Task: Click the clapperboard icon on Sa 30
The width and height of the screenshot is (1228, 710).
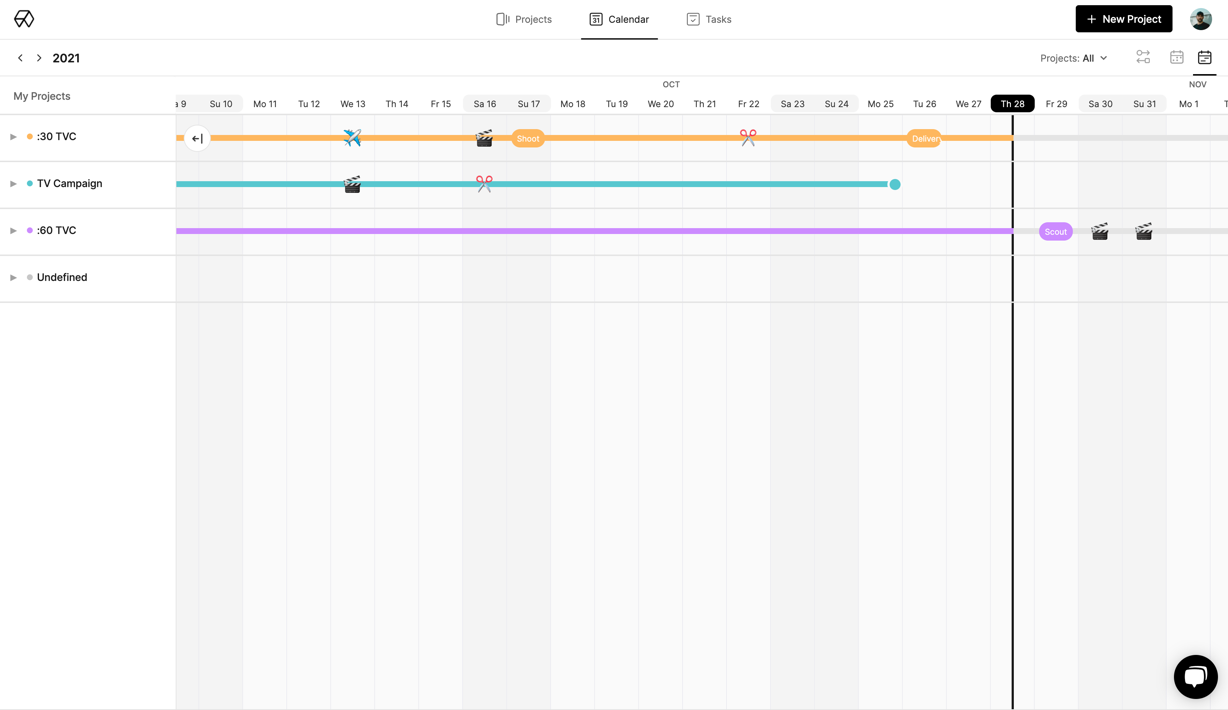Action: [1100, 231]
